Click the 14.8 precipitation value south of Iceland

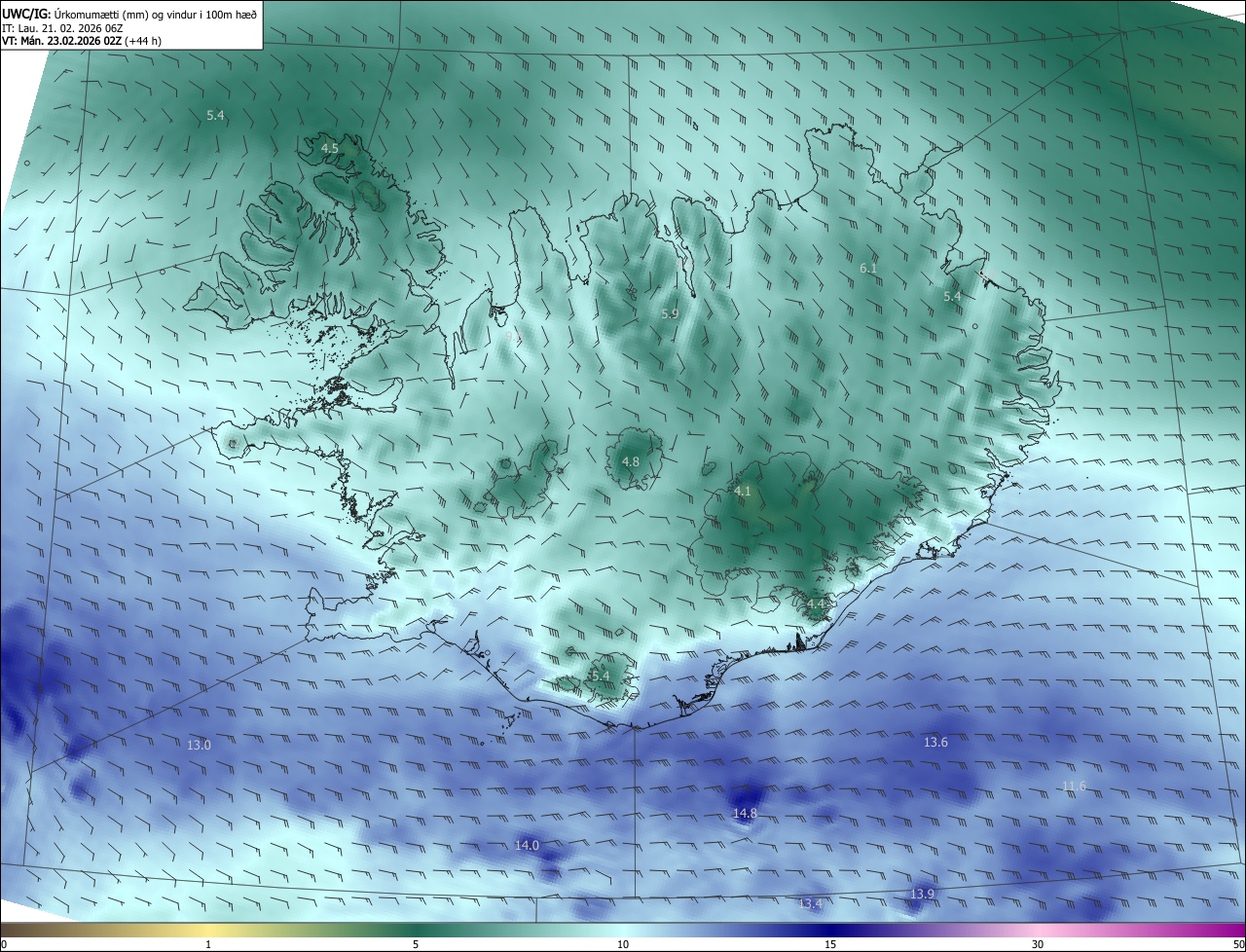(745, 813)
